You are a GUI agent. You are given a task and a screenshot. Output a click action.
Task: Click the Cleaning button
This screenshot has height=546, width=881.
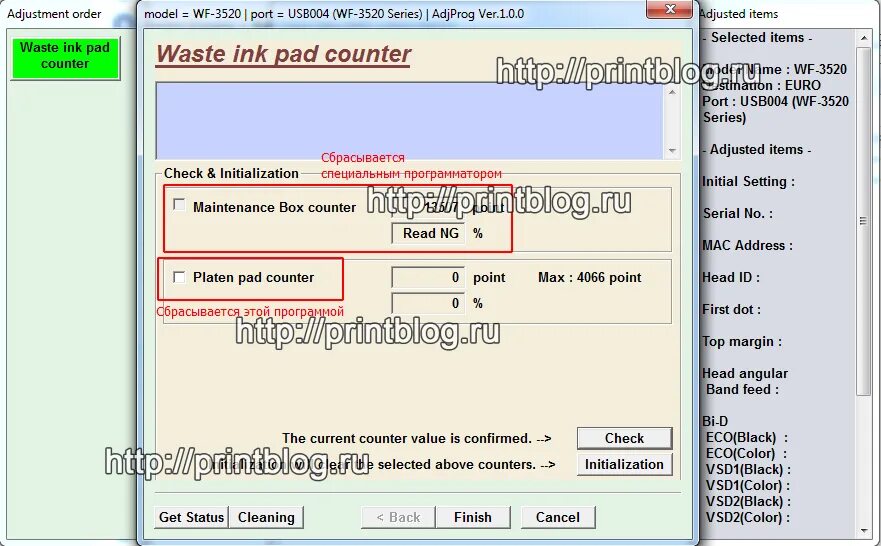pyautogui.click(x=266, y=517)
